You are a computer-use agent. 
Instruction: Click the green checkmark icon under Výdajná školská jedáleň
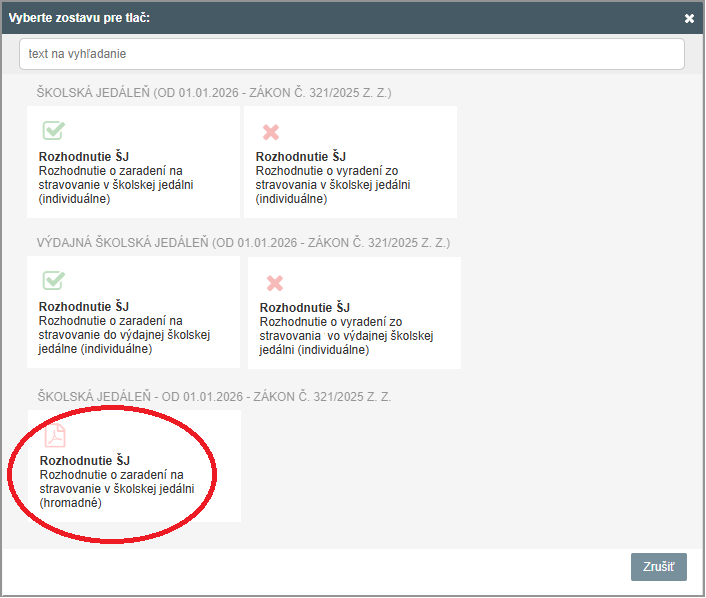(x=54, y=280)
